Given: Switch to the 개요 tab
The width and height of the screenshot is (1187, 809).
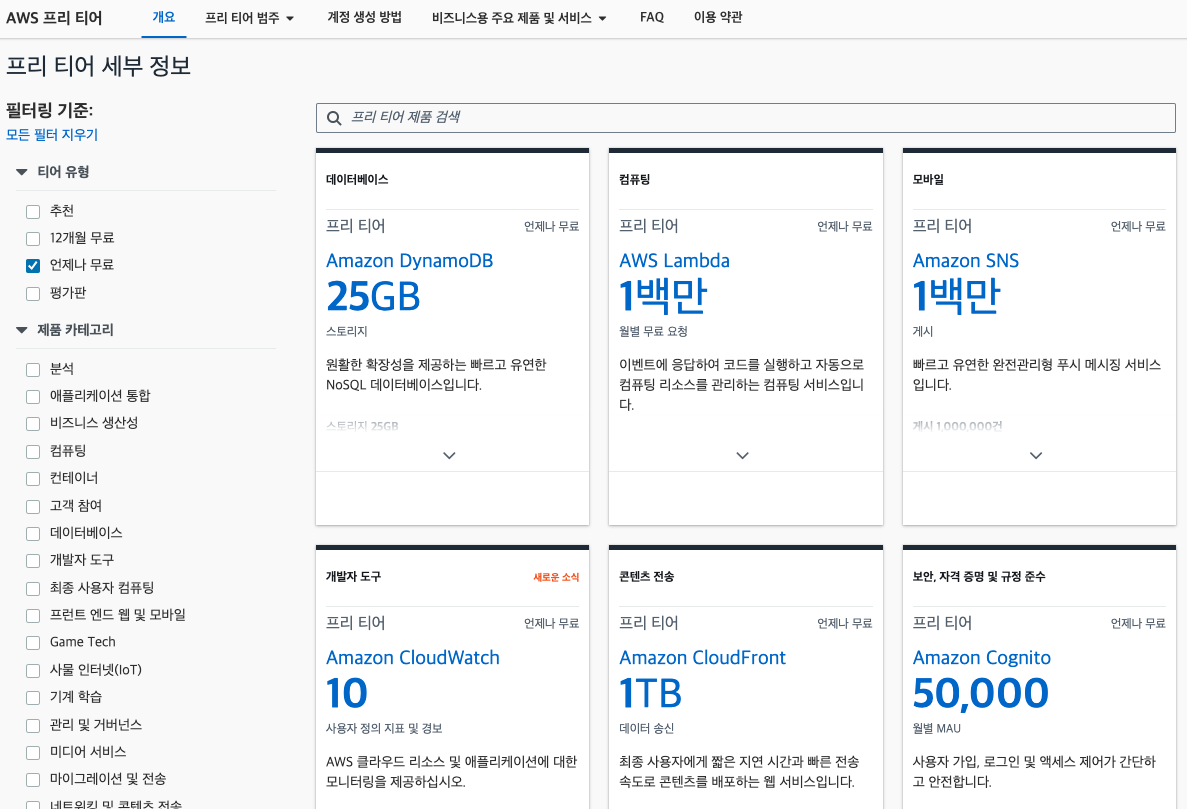Looking at the screenshot, I should [164, 17].
